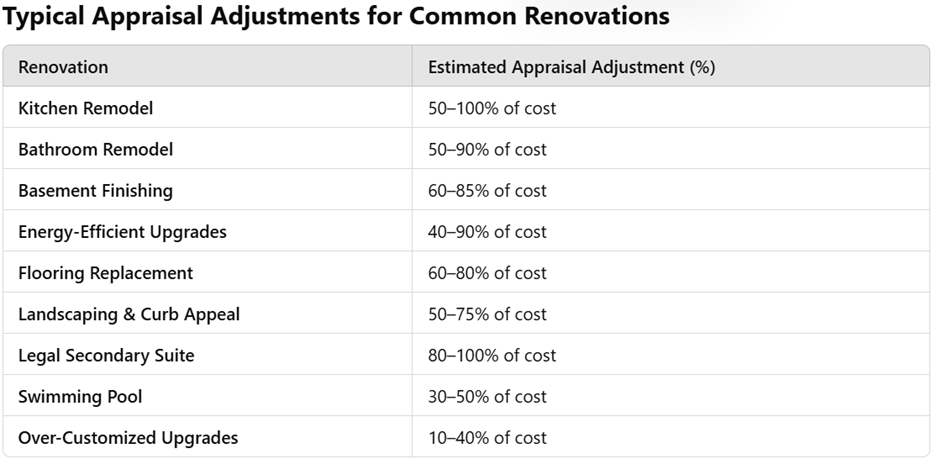Click the 'Bathroom Remodel' row label
This screenshot has height=459, width=937.
click(x=95, y=149)
